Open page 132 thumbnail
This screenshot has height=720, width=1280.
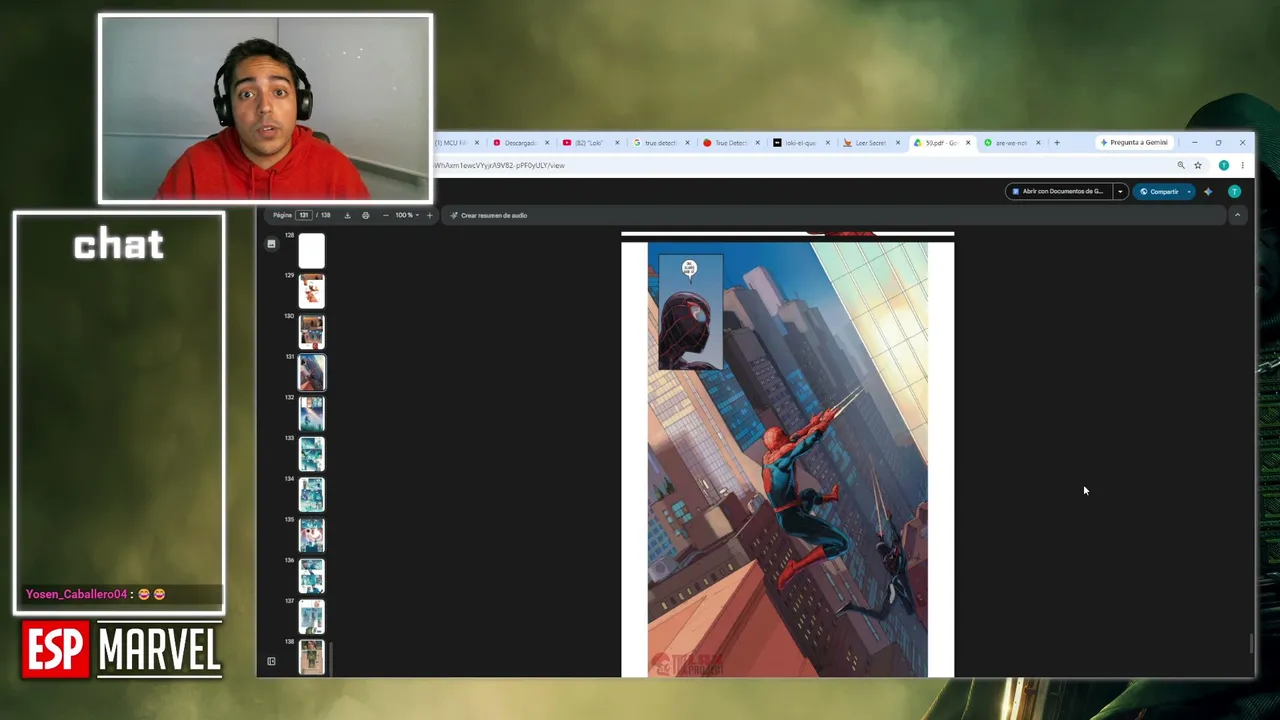(312, 414)
